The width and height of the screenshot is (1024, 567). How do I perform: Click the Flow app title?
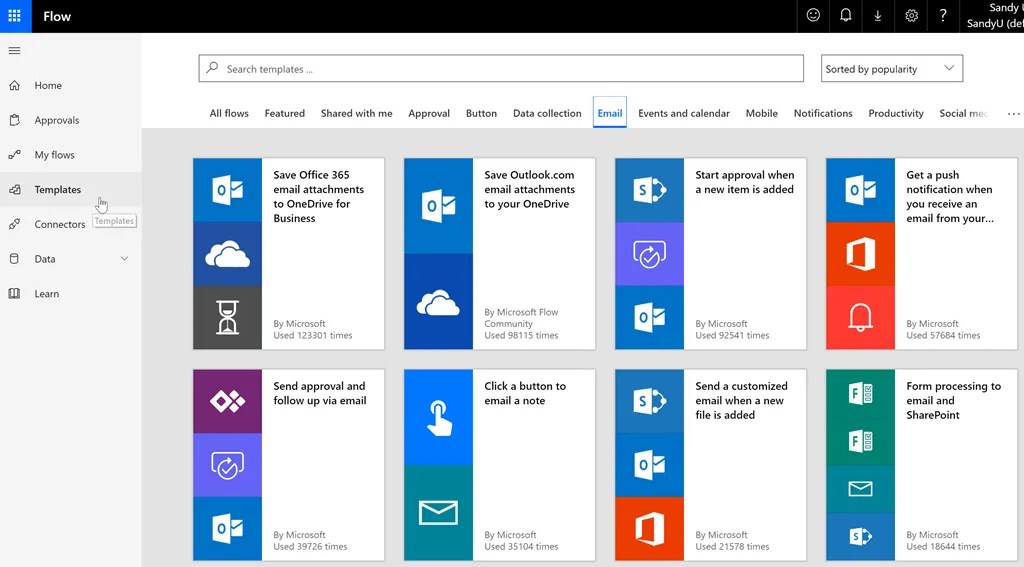click(57, 16)
